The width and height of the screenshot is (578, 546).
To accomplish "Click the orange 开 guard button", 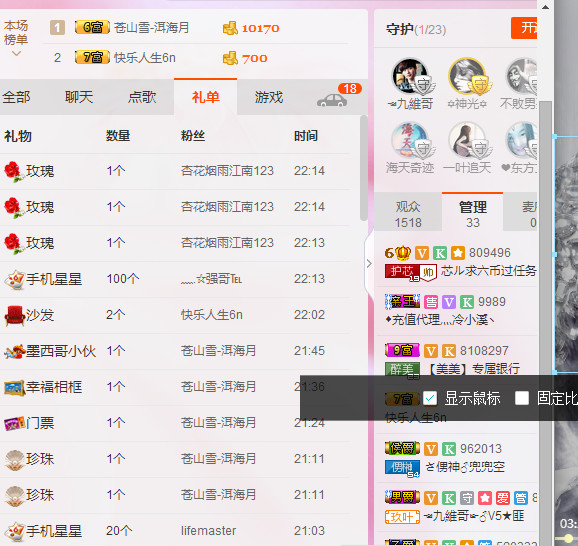I will click(524, 28).
